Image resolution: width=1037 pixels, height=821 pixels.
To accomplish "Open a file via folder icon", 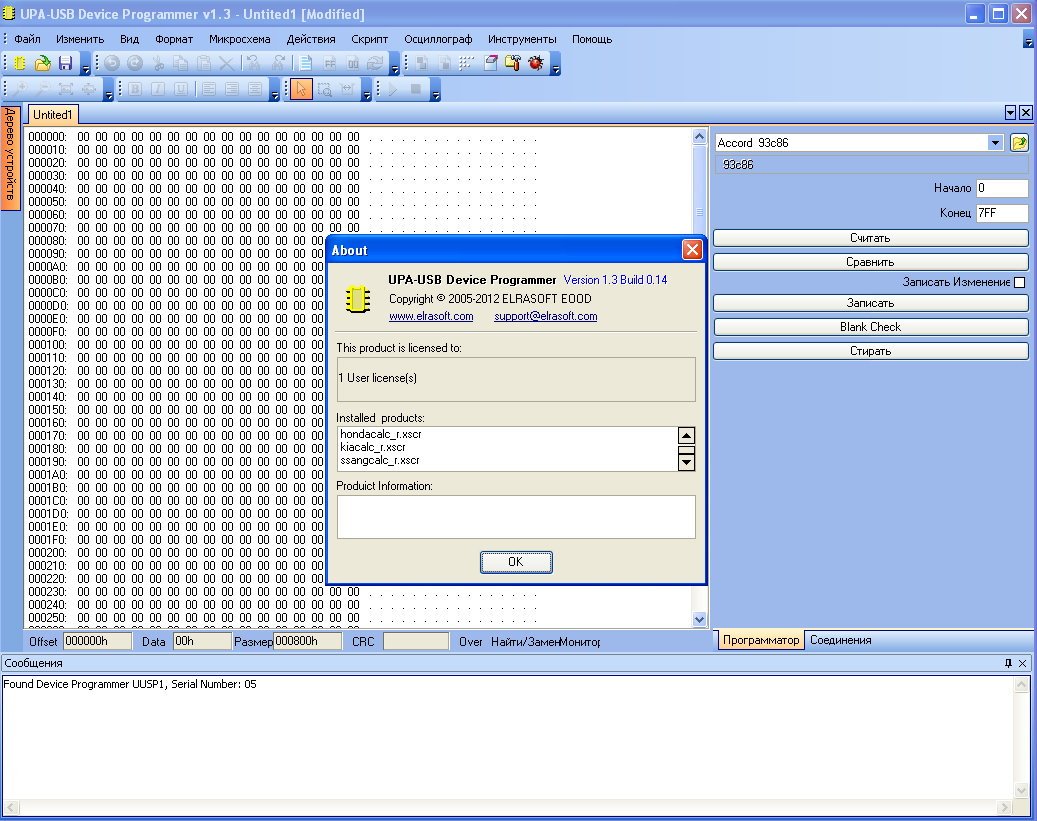I will [x=42, y=64].
